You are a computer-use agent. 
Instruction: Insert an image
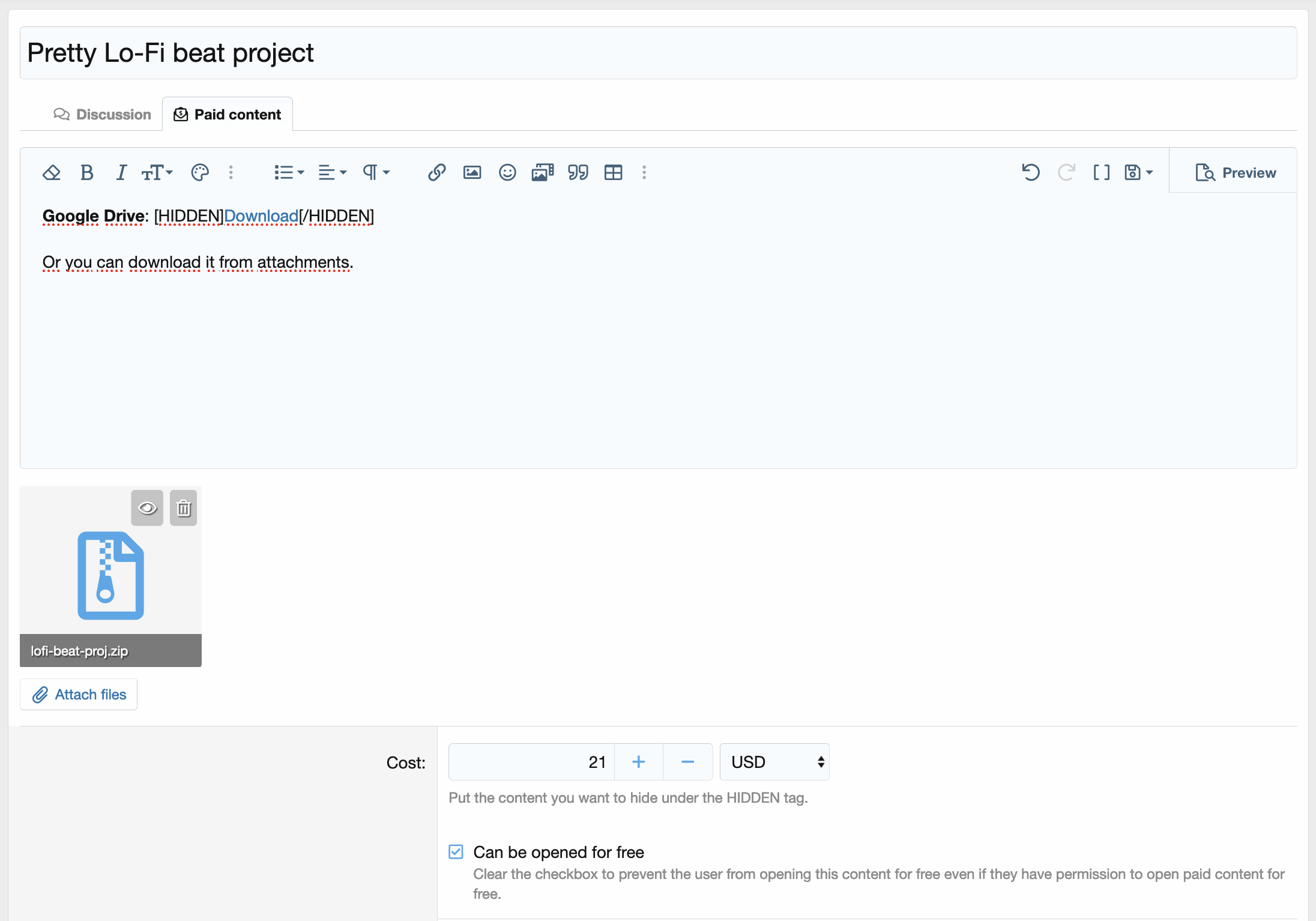coord(472,173)
